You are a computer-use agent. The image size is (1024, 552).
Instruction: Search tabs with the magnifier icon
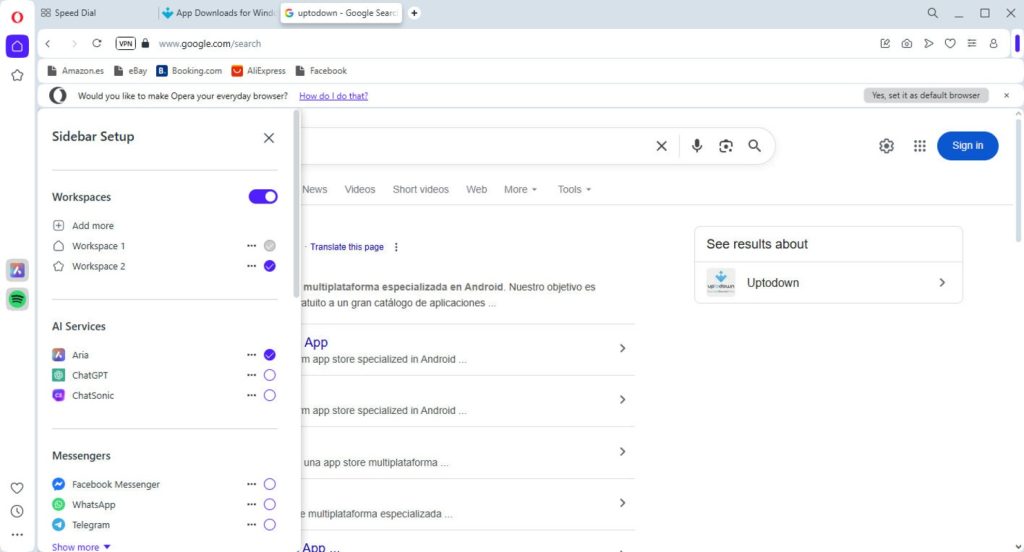point(933,13)
